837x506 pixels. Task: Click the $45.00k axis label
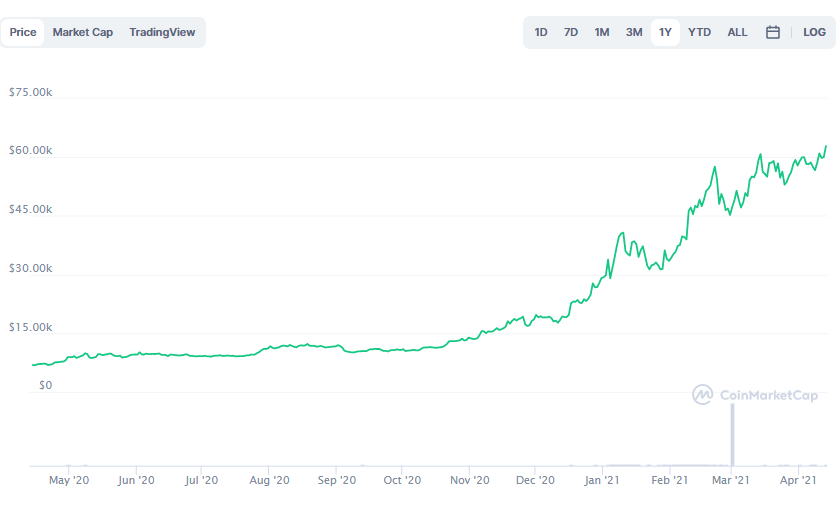(x=30, y=209)
